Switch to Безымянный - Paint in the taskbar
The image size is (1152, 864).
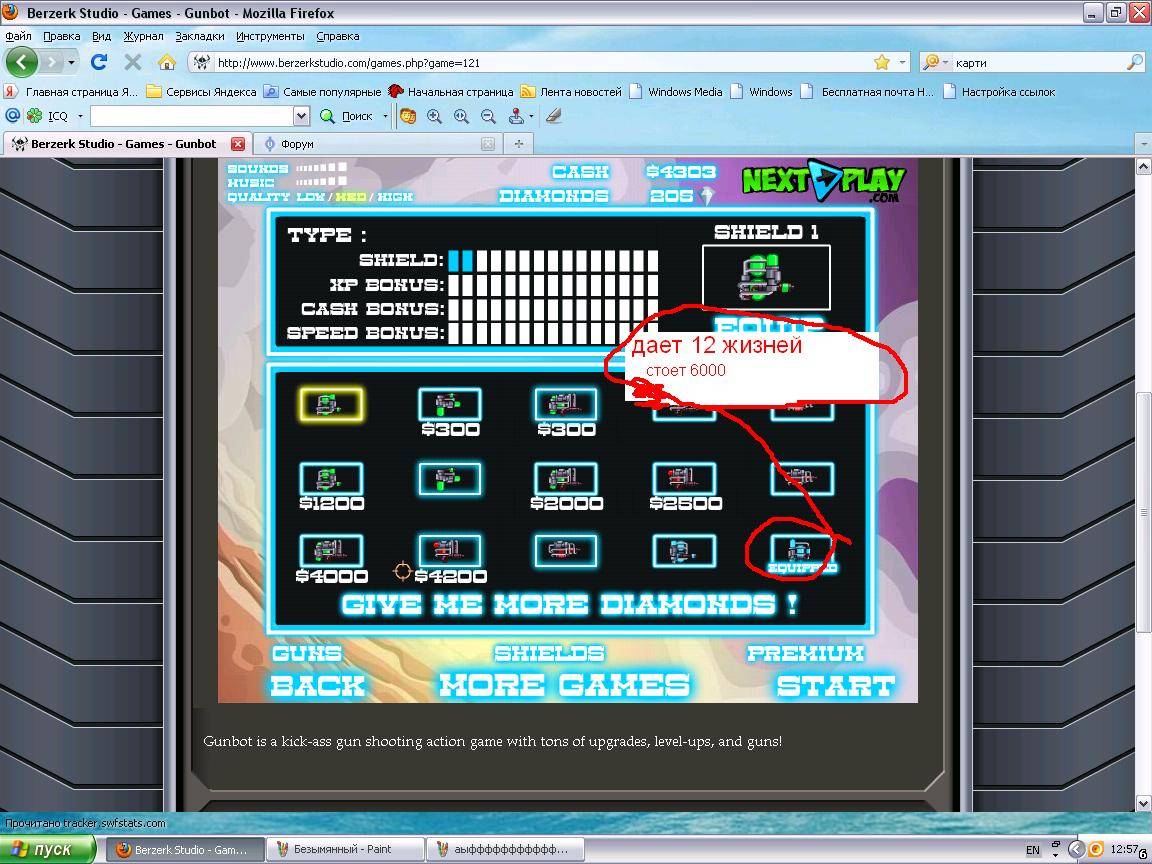(345, 849)
